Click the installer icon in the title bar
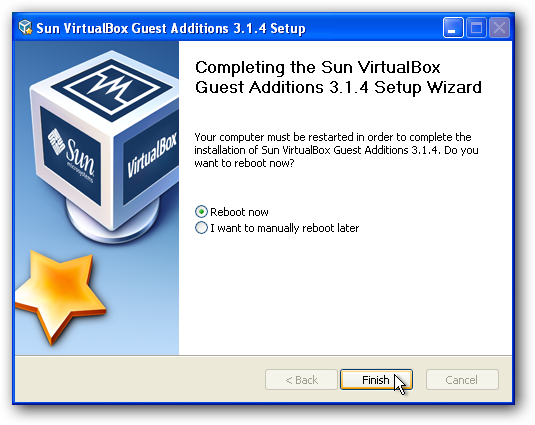Screen dimensions: 535x425 click(25, 27)
